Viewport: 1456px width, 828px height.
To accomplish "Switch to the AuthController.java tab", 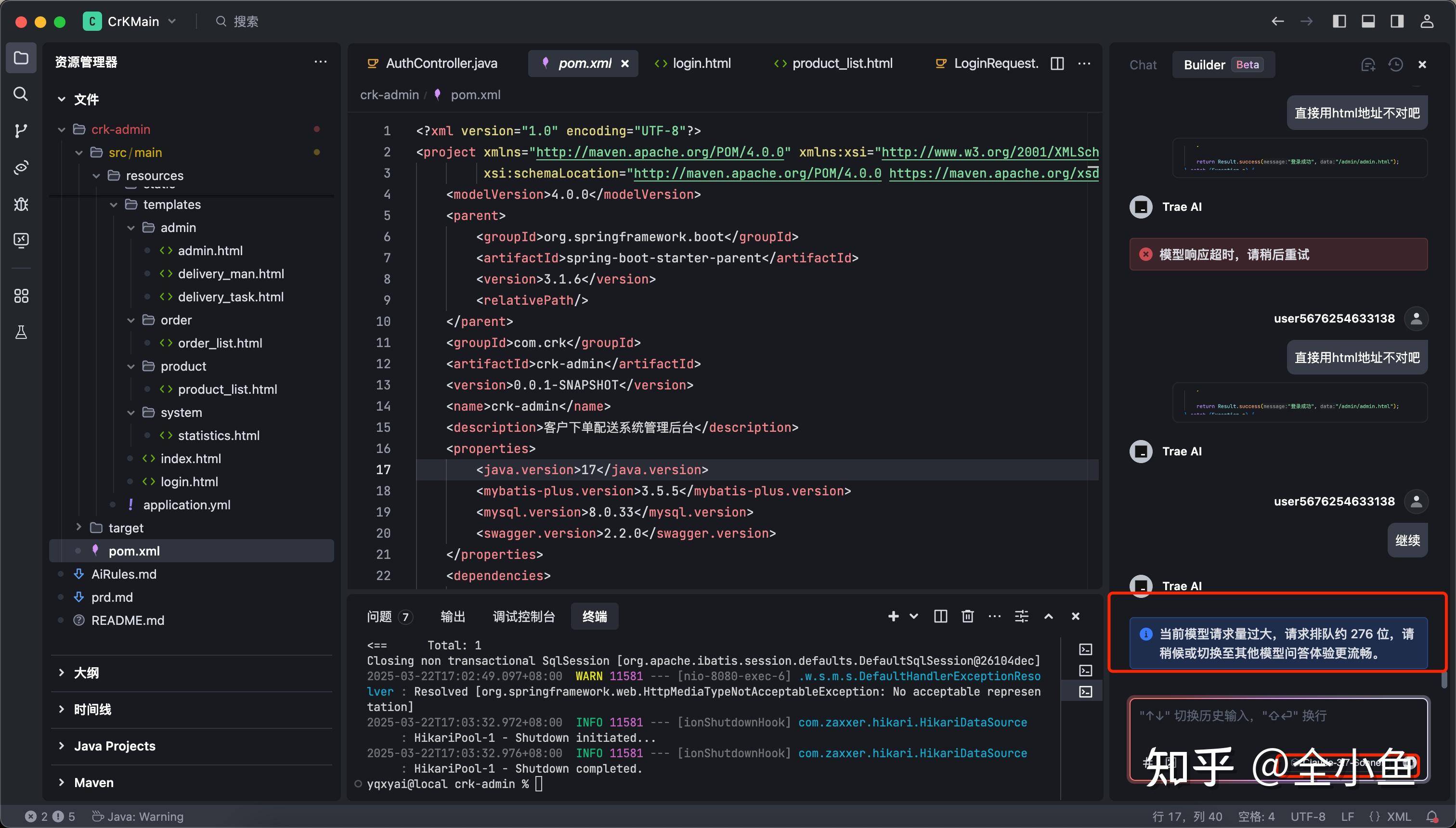I will [433, 63].
